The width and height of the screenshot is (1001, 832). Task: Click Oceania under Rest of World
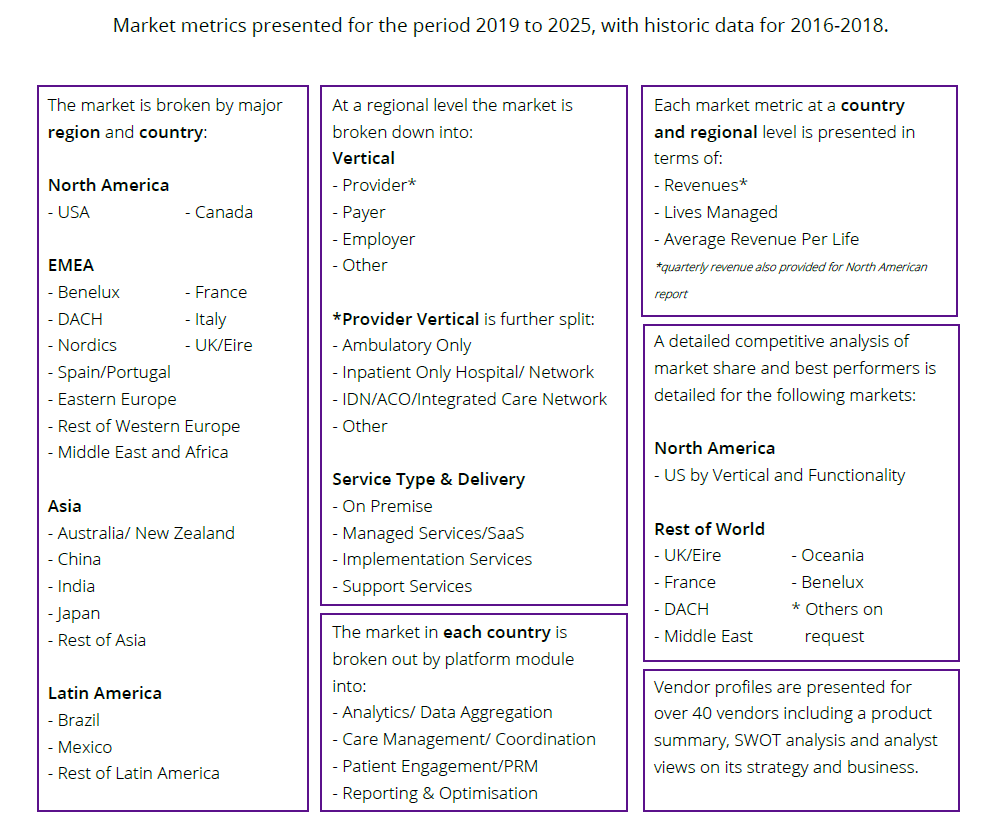click(x=827, y=555)
